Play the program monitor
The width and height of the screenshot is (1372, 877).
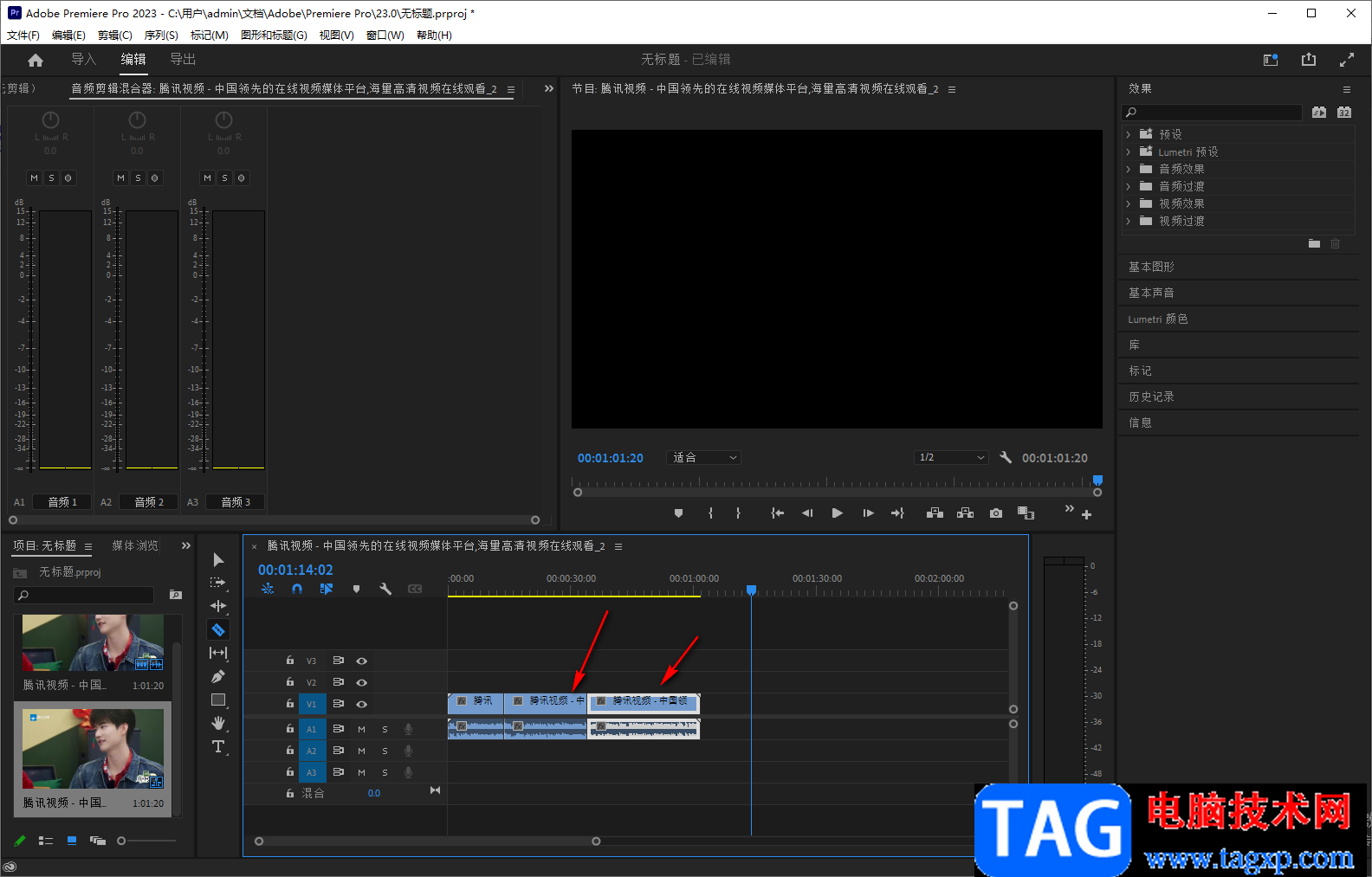(837, 513)
